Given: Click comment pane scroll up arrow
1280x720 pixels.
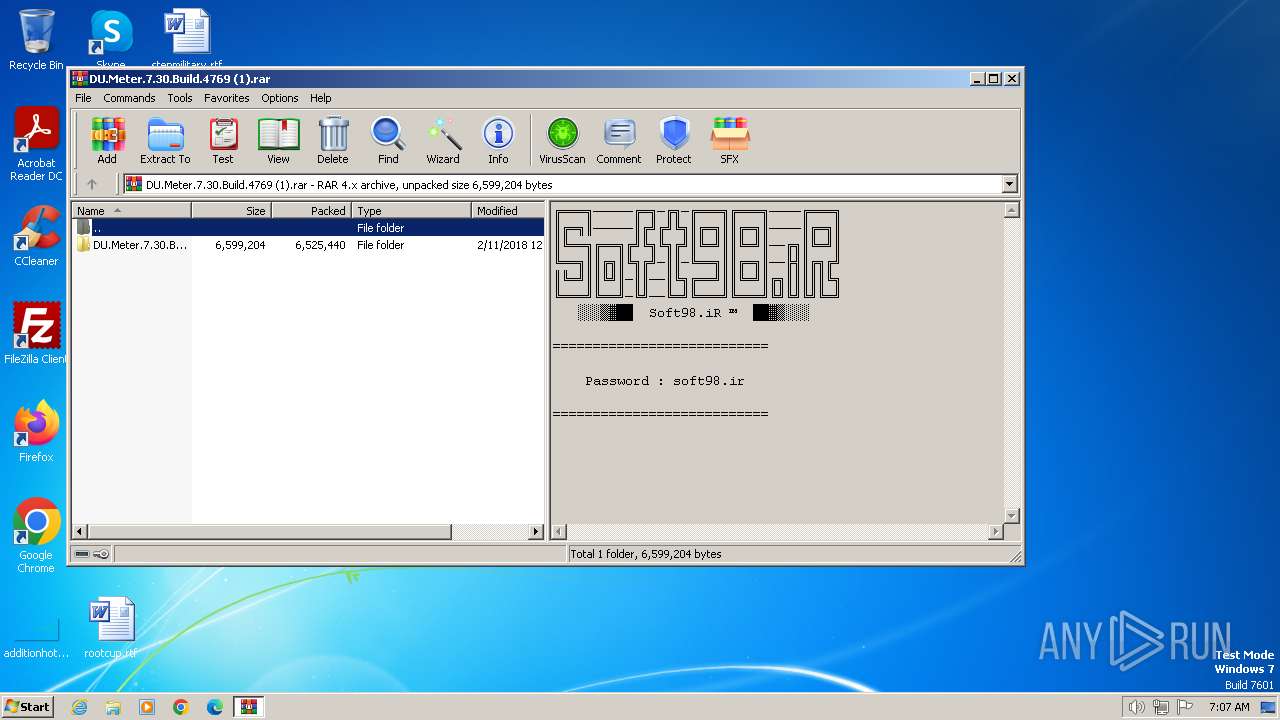Looking at the screenshot, I should tap(1011, 210).
